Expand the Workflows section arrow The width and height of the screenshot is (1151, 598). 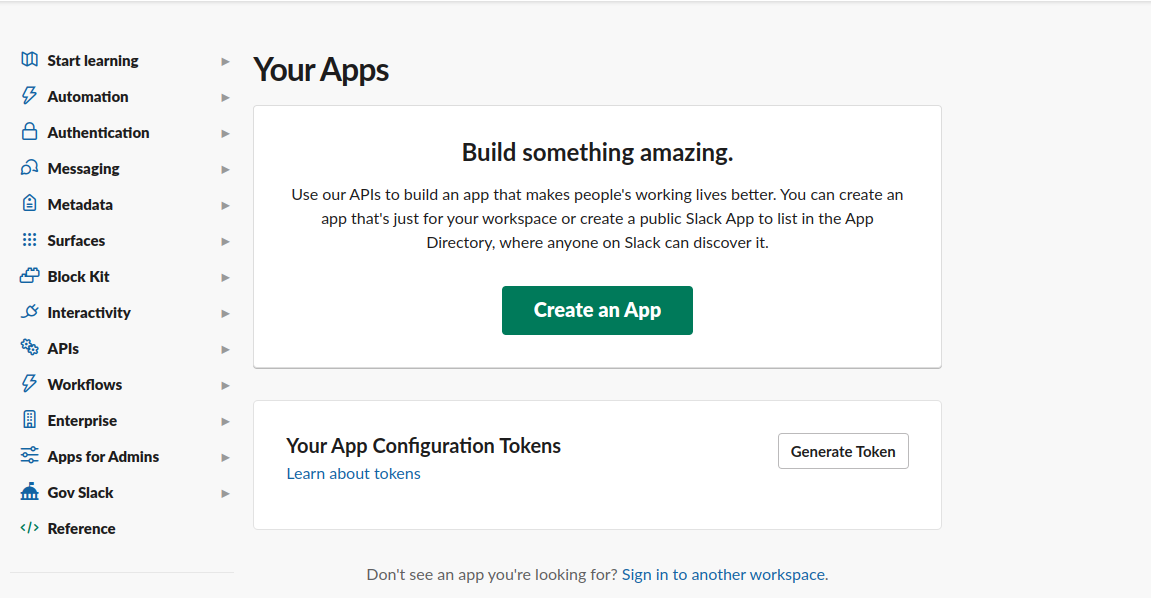(225, 385)
